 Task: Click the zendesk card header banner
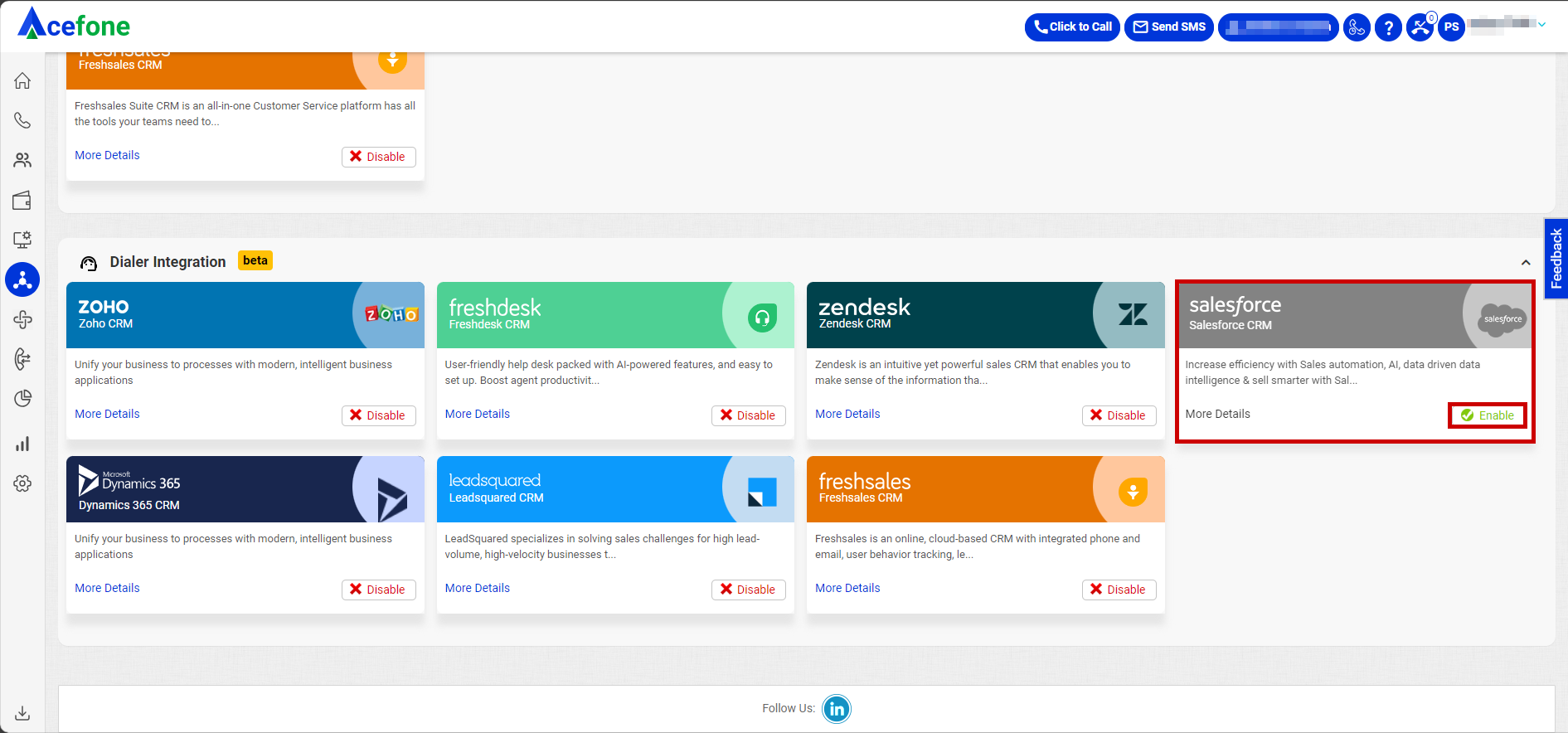(x=986, y=315)
